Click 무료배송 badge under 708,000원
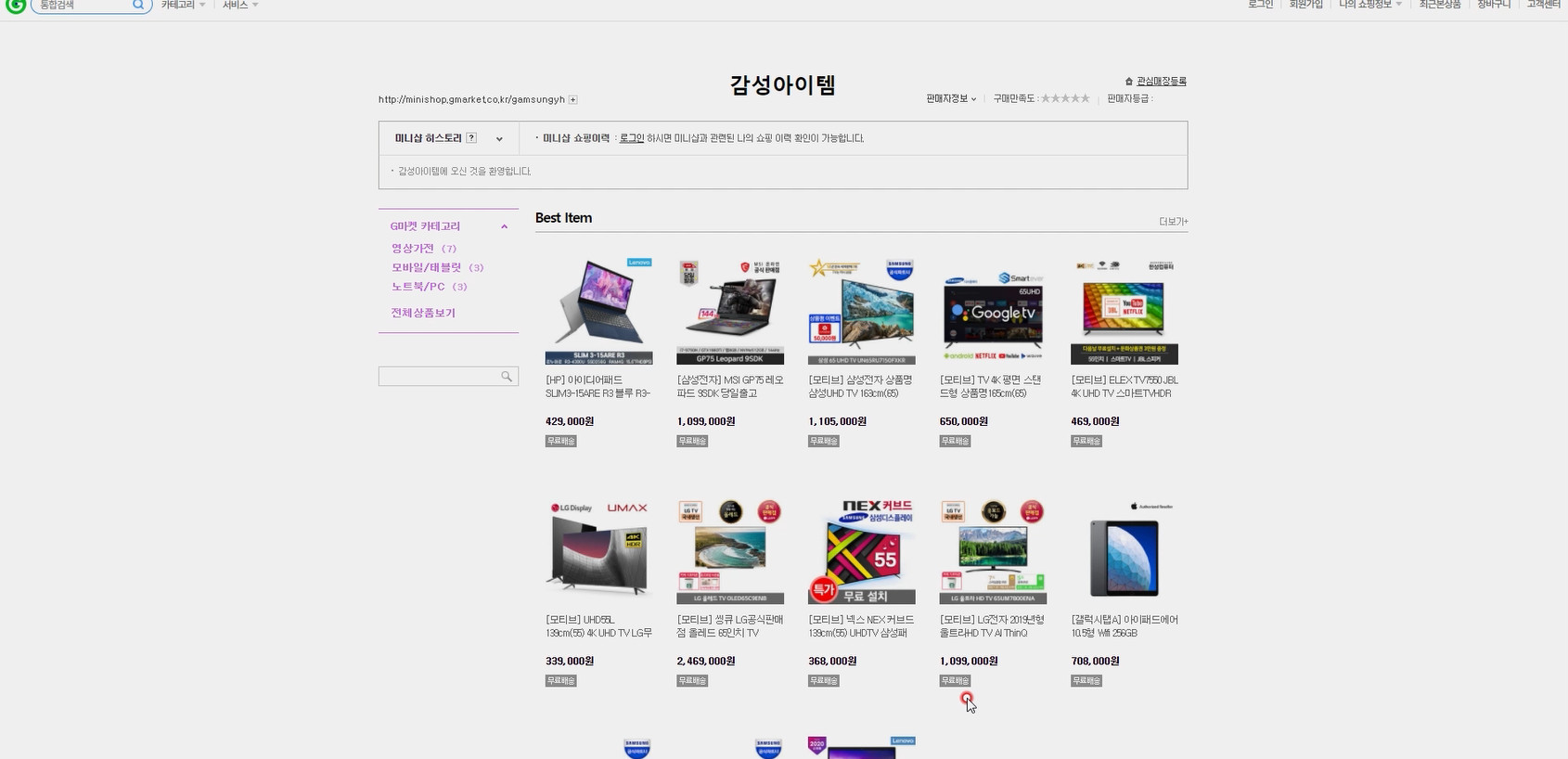This screenshot has width=1568, height=759. pyautogui.click(x=1086, y=680)
